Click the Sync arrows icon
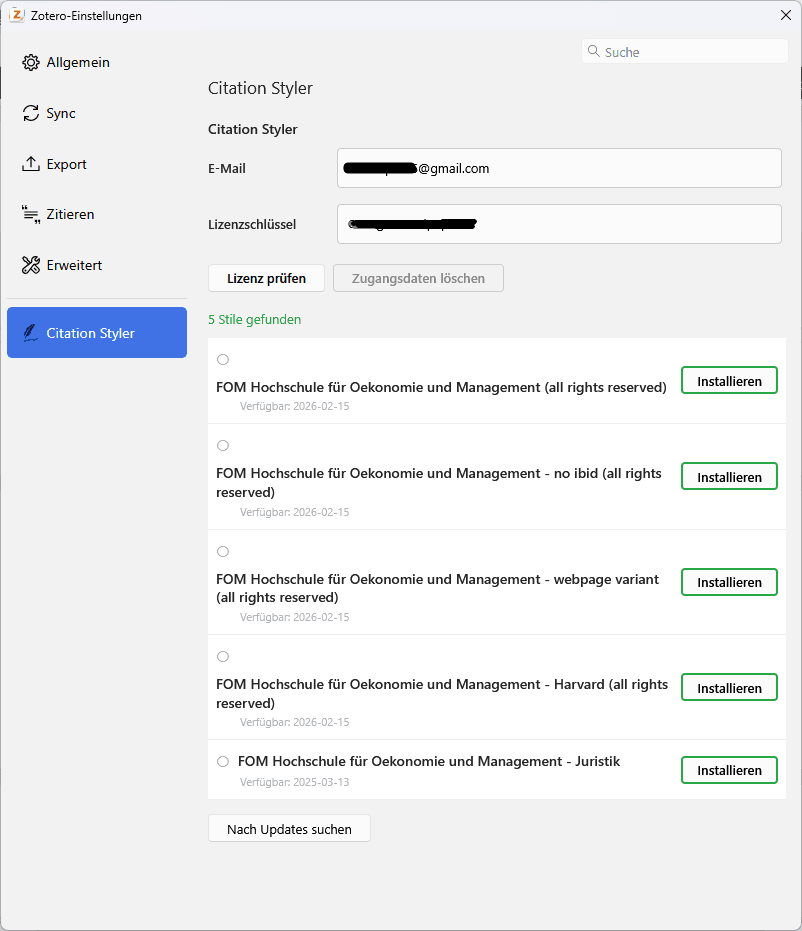Screen dimensions: 802x931 coord(30,114)
